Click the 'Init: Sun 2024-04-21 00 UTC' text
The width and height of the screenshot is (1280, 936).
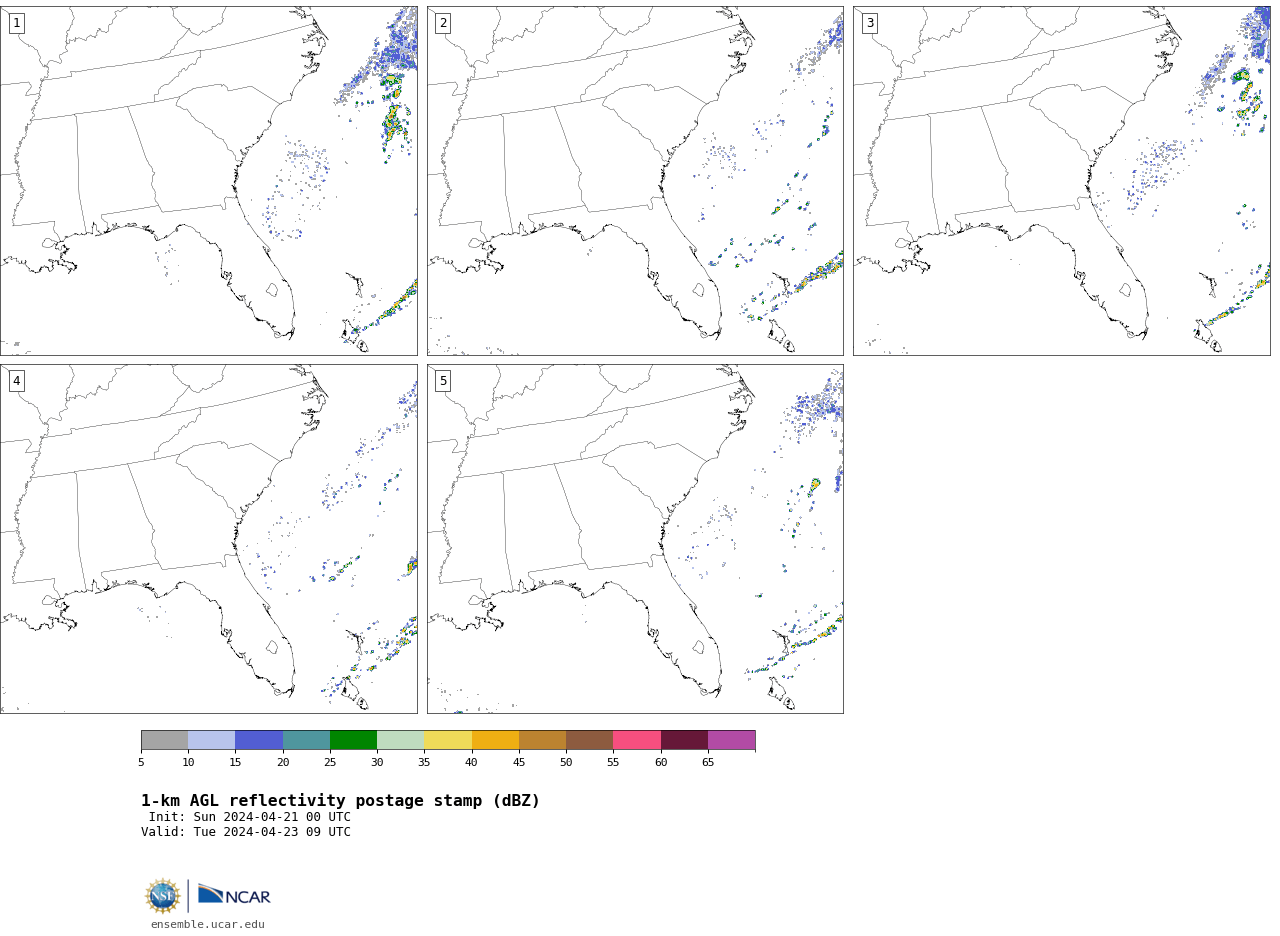(x=250, y=817)
